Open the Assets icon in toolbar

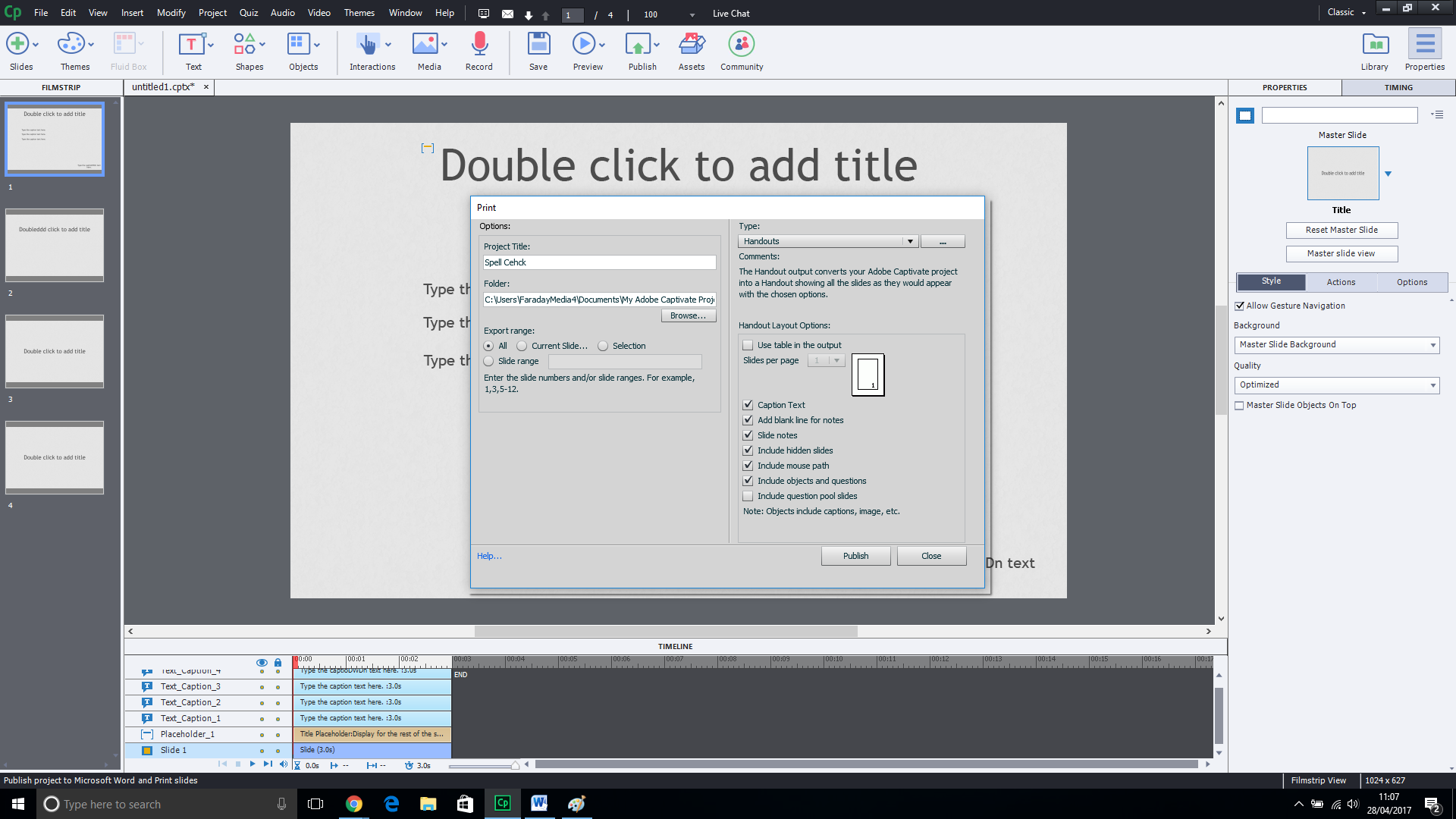click(x=691, y=45)
